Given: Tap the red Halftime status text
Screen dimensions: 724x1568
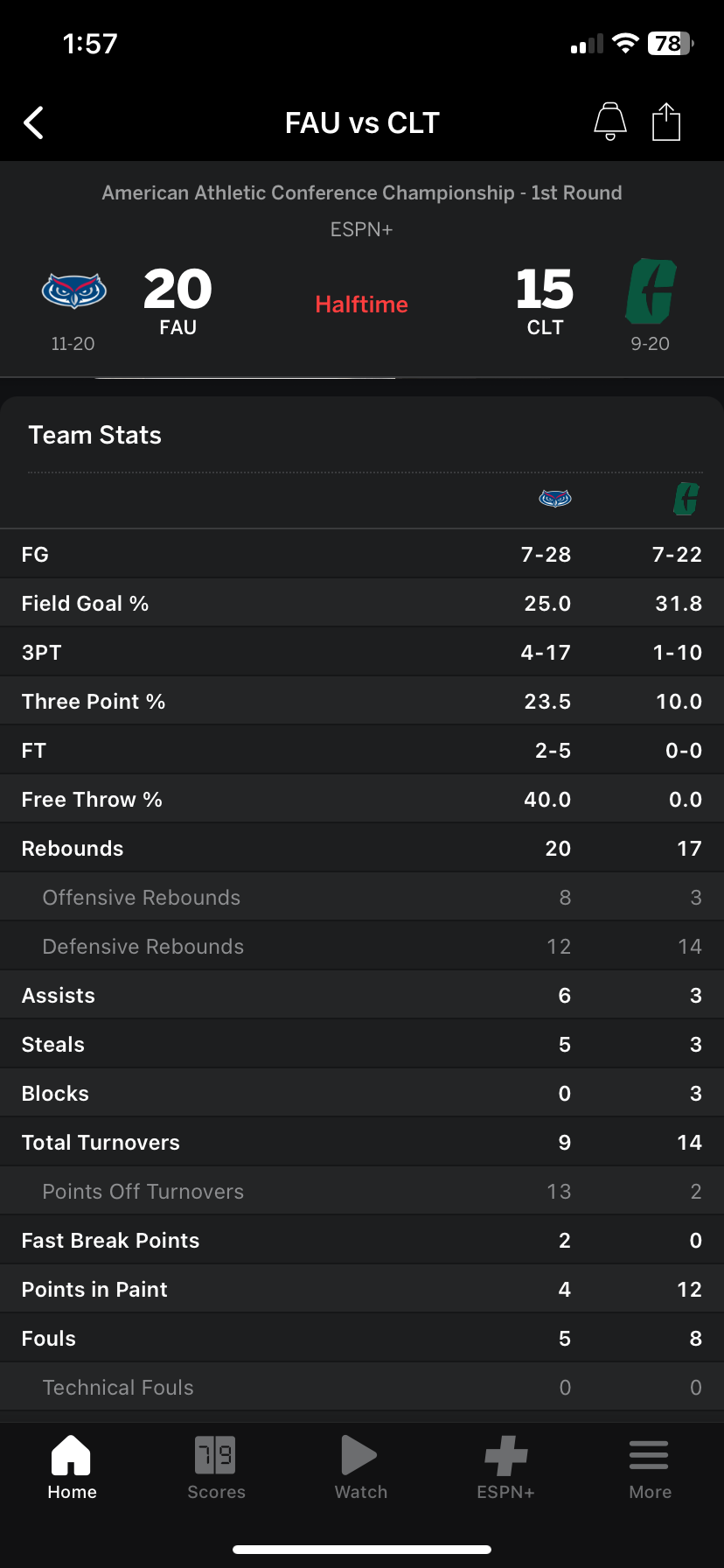Looking at the screenshot, I should pos(361,304).
